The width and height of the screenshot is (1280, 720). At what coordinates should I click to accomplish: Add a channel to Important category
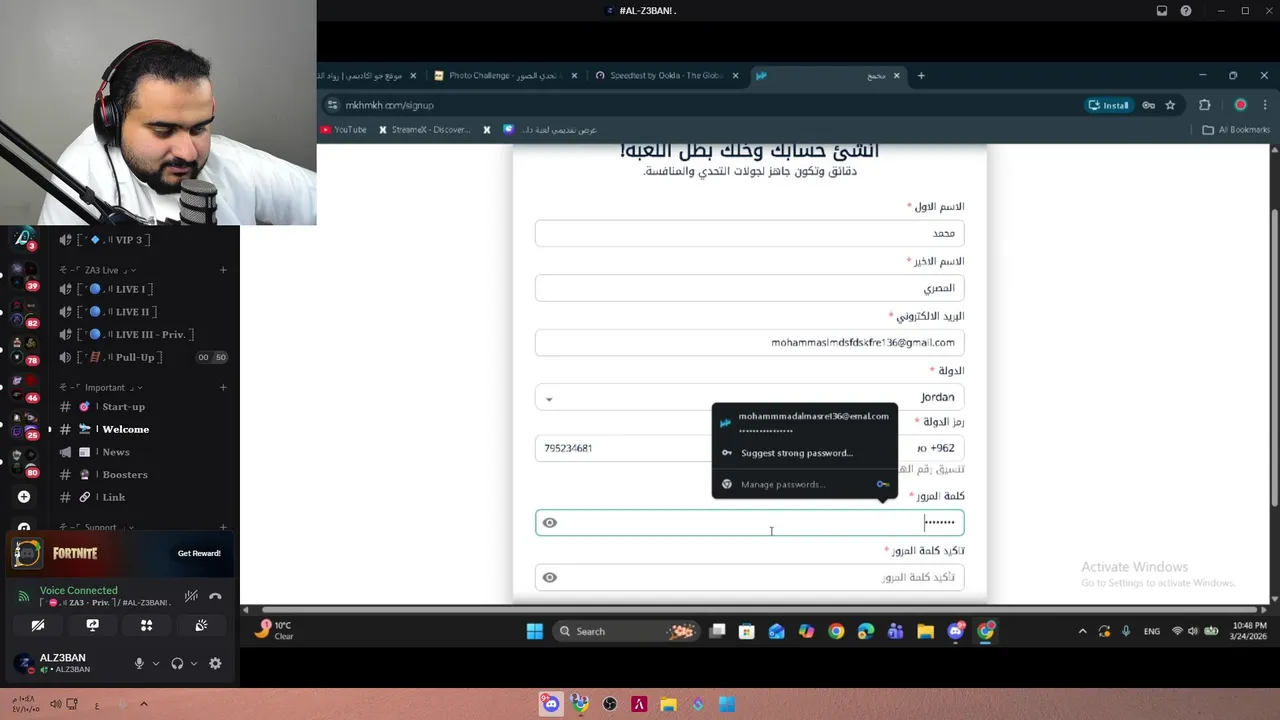coord(223,388)
